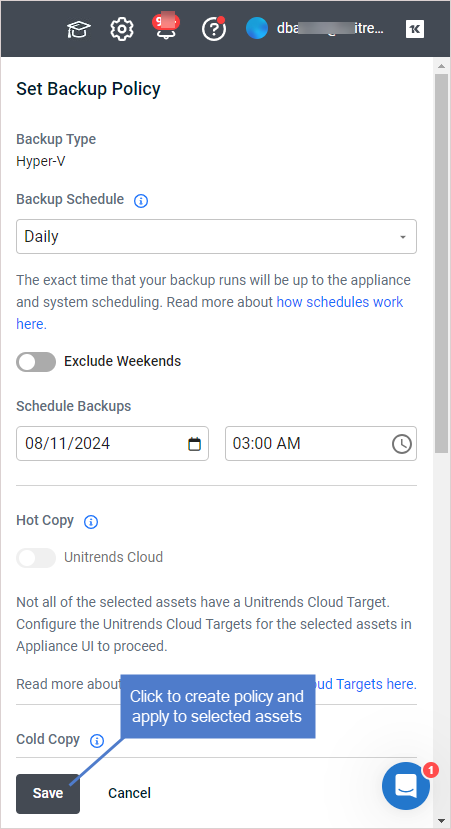Open the help question mark icon
451x829 pixels.
tap(214, 29)
